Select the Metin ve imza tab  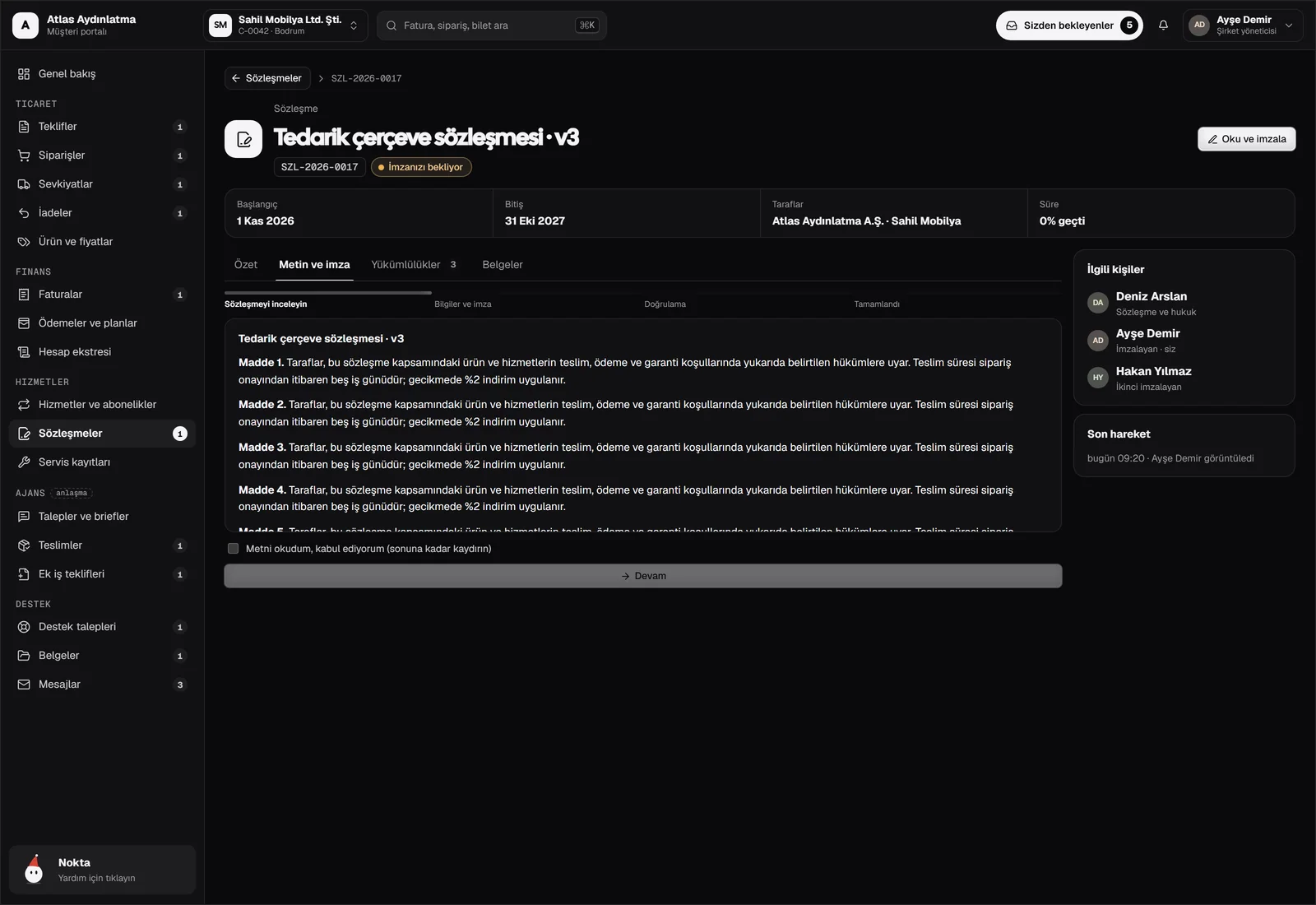314,265
